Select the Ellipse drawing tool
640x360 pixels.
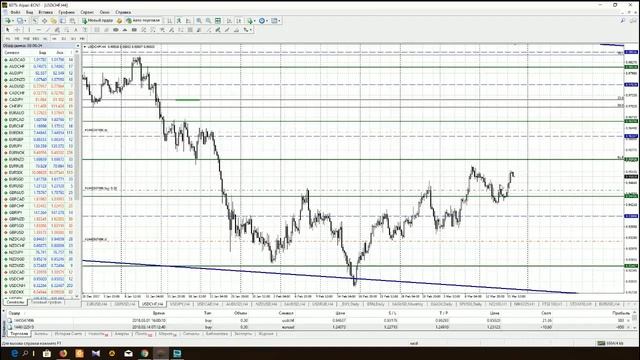click(116, 30)
